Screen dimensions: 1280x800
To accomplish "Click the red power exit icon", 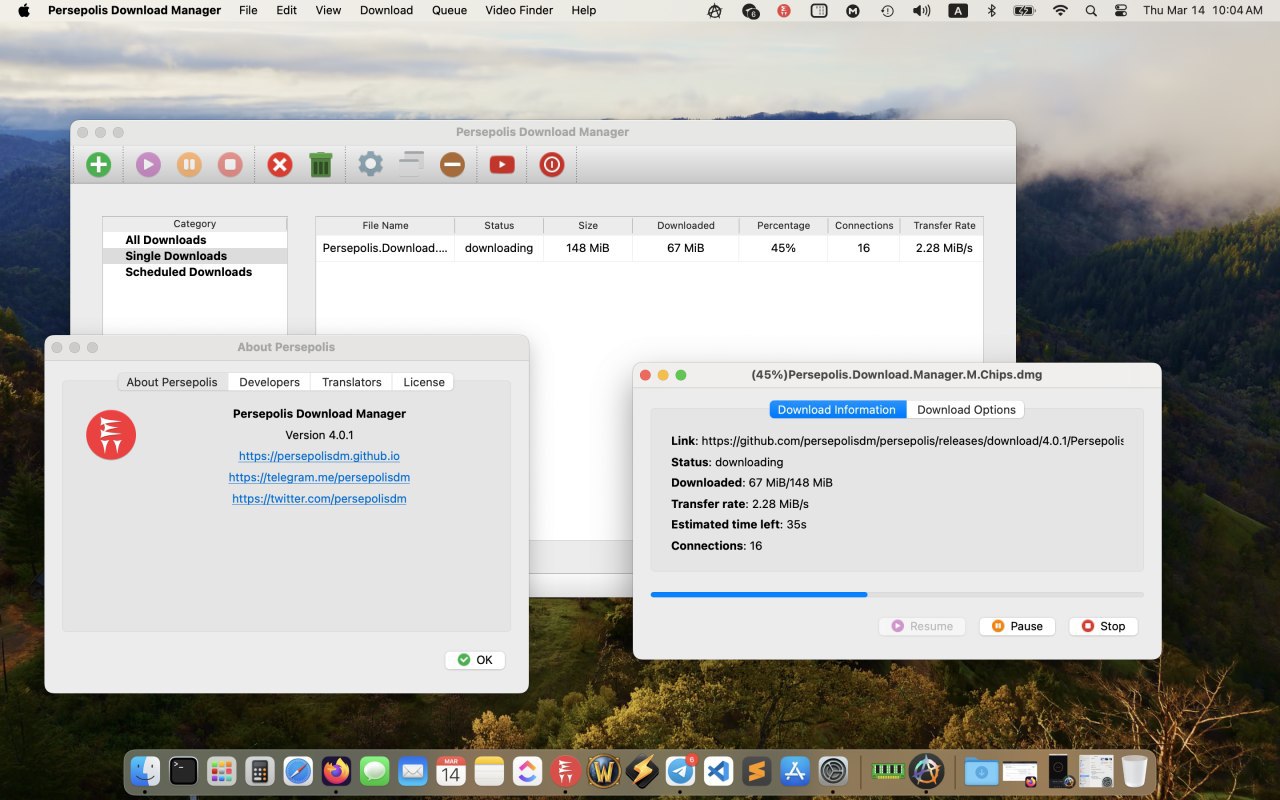I will tap(552, 165).
